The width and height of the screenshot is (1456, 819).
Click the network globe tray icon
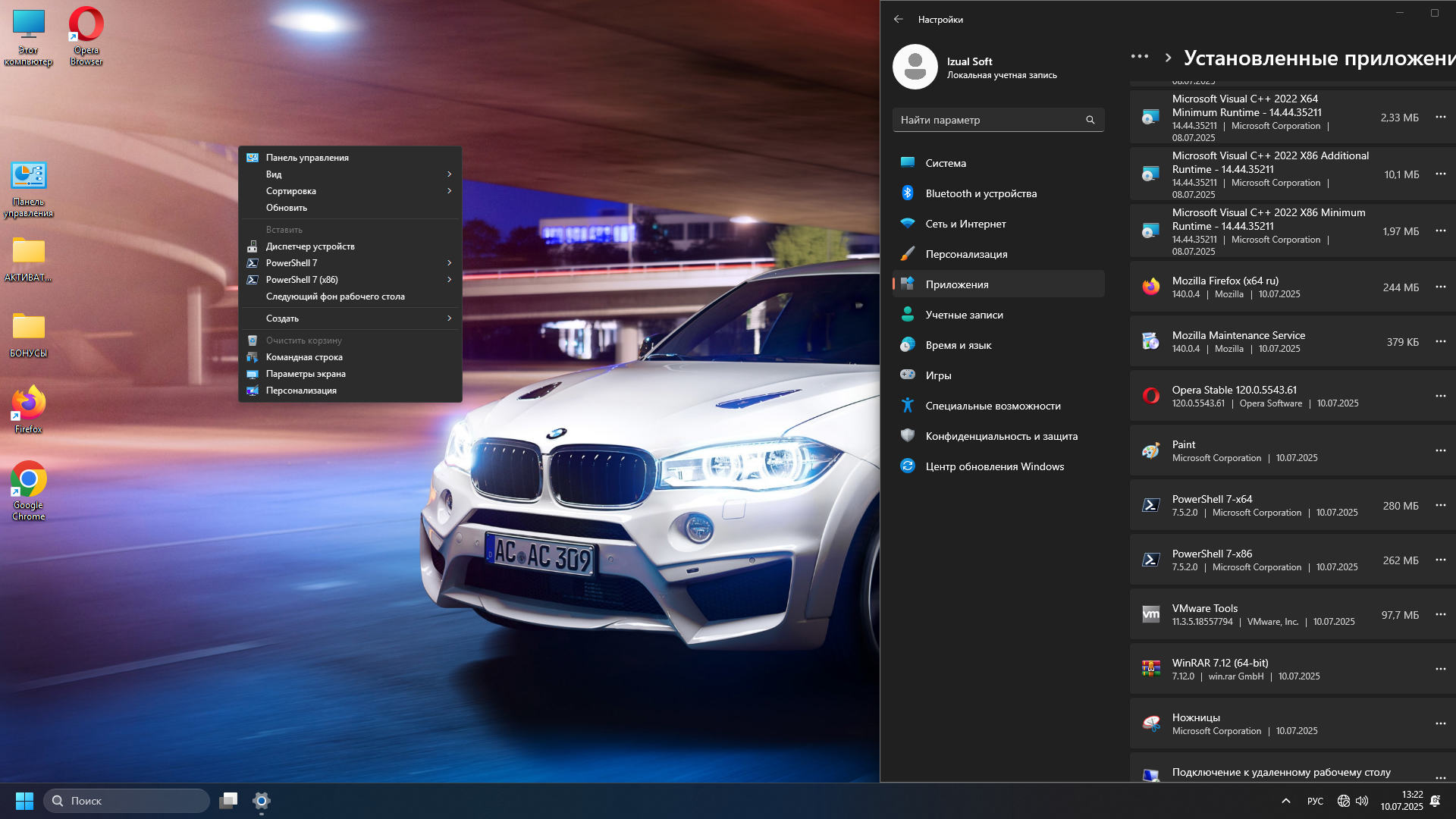(1343, 801)
